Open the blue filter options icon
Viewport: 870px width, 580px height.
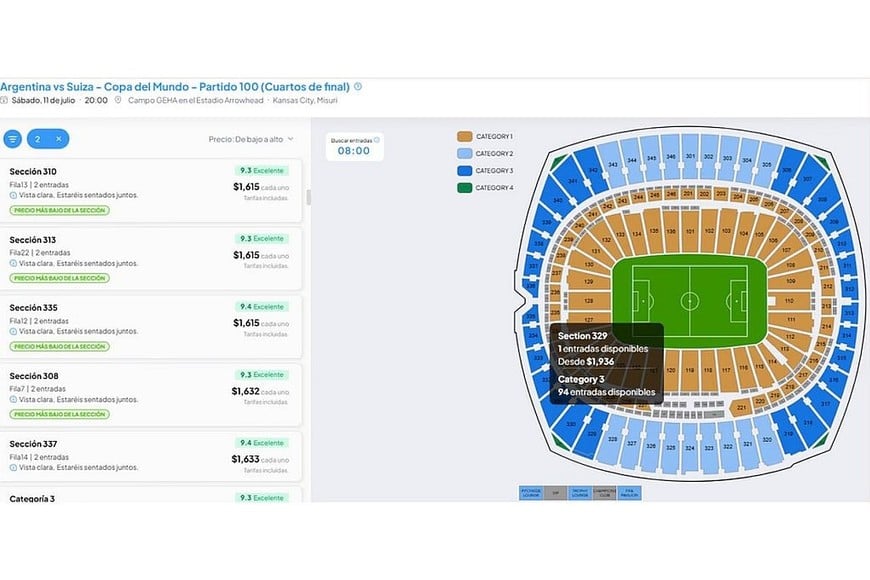pyautogui.click(x=13, y=139)
